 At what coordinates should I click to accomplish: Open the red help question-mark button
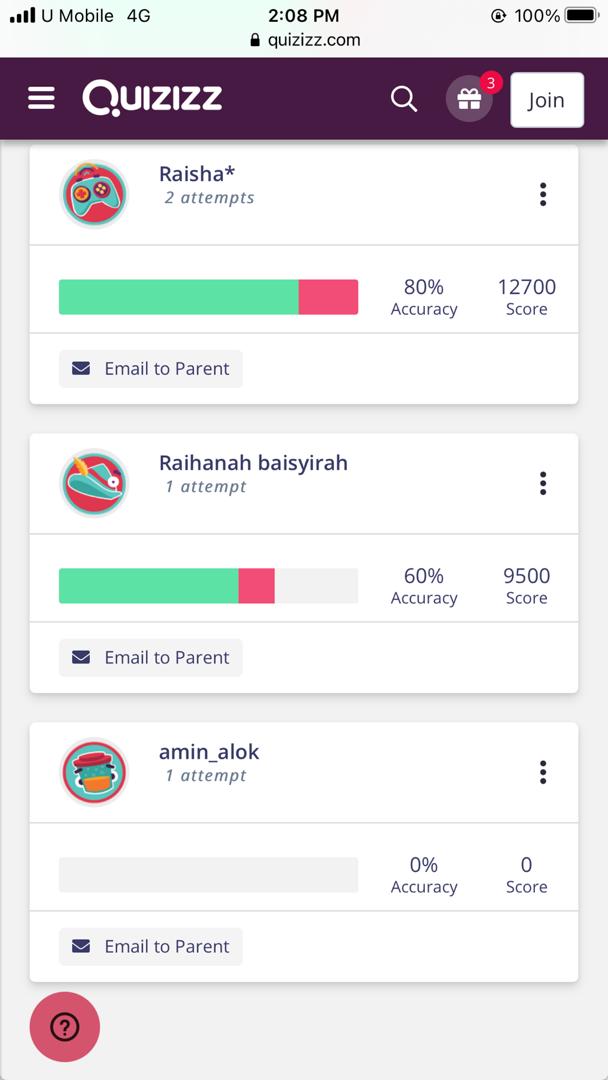pos(65,1026)
